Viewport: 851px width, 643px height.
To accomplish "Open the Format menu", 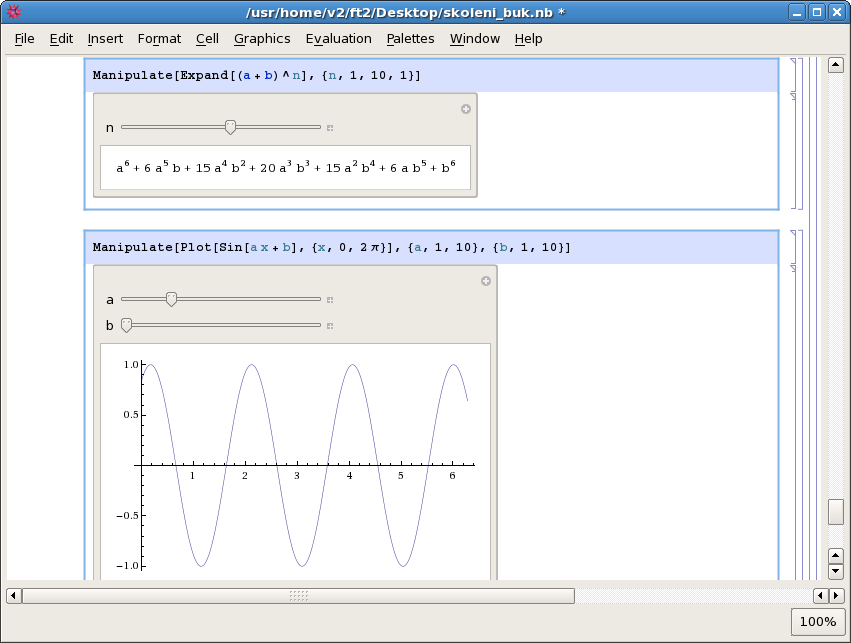I will click(x=159, y=39).
